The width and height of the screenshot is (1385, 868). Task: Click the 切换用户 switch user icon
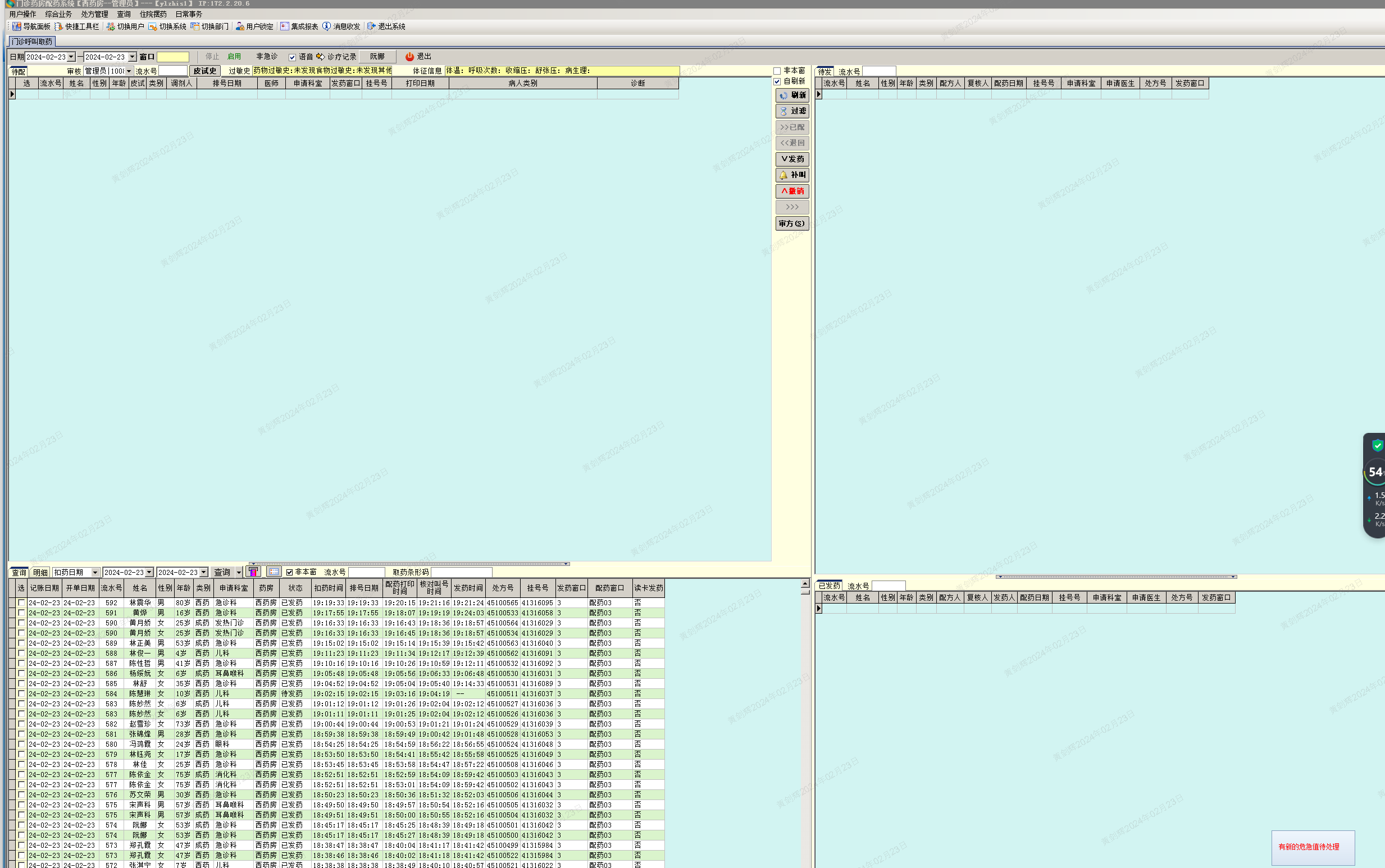click(x=111, y=26)
